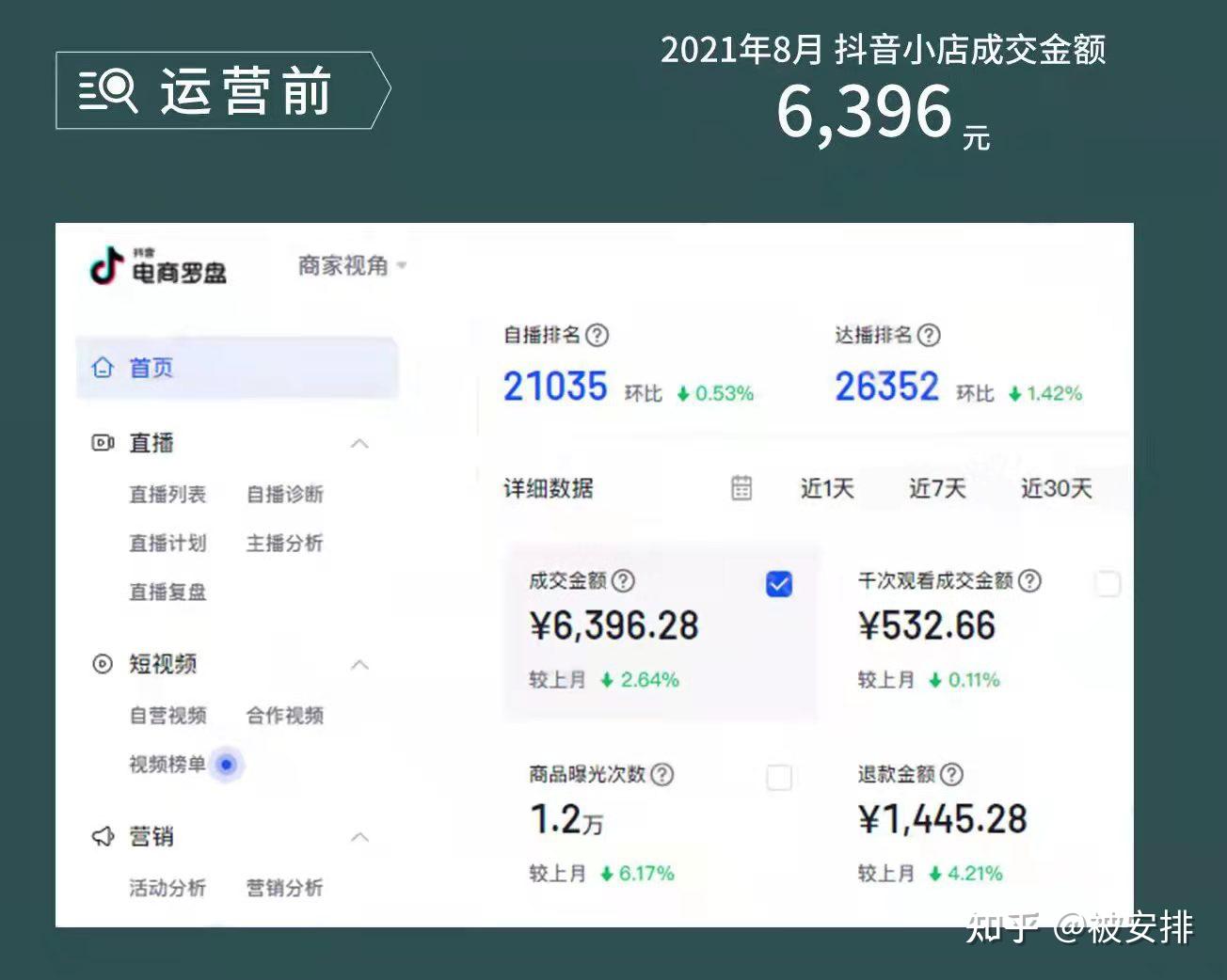
Task: Go to 首页 in the sidebar
Action: (237, 368)
